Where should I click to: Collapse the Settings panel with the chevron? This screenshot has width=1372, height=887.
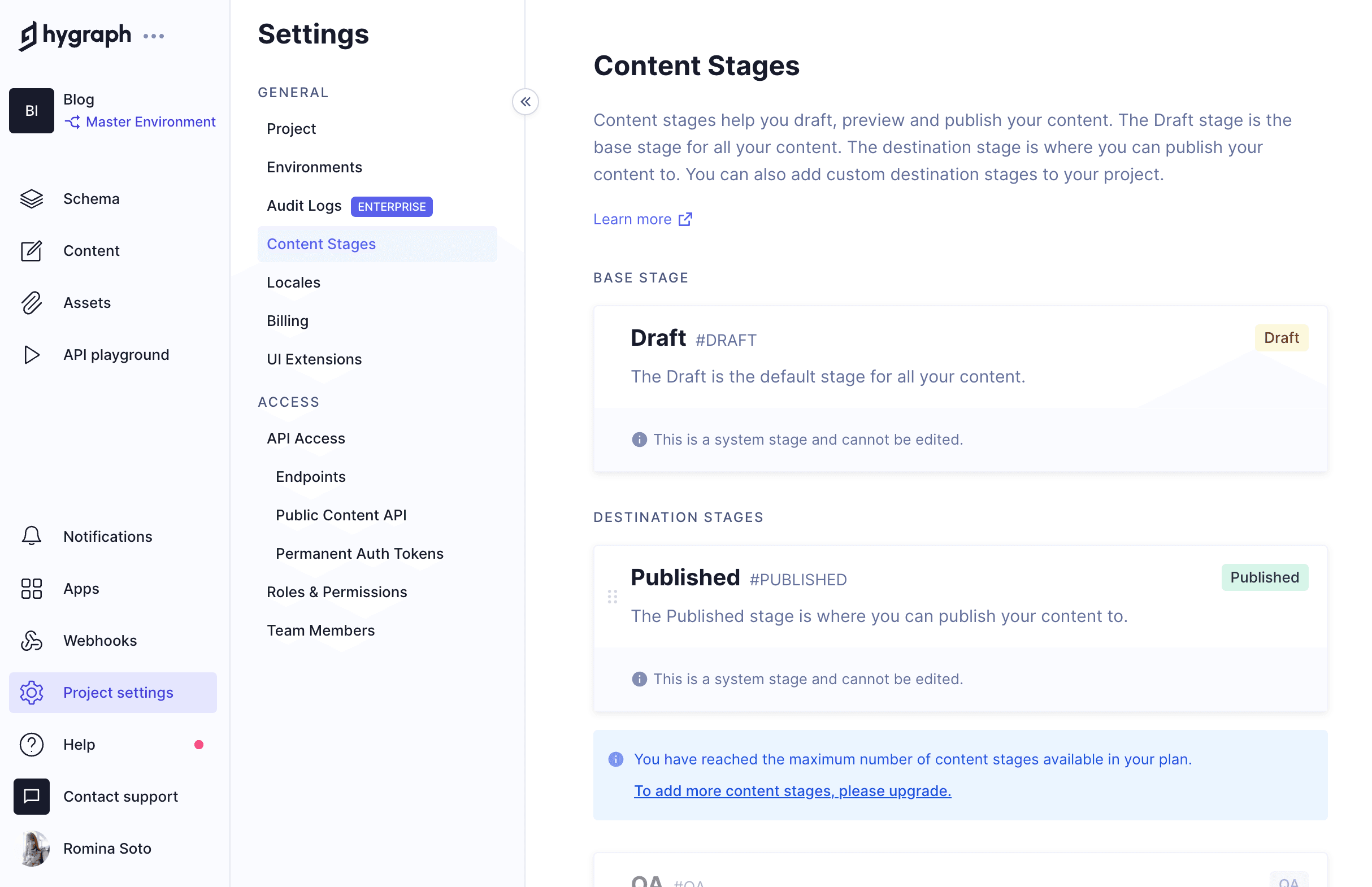(x=525, y=101)
